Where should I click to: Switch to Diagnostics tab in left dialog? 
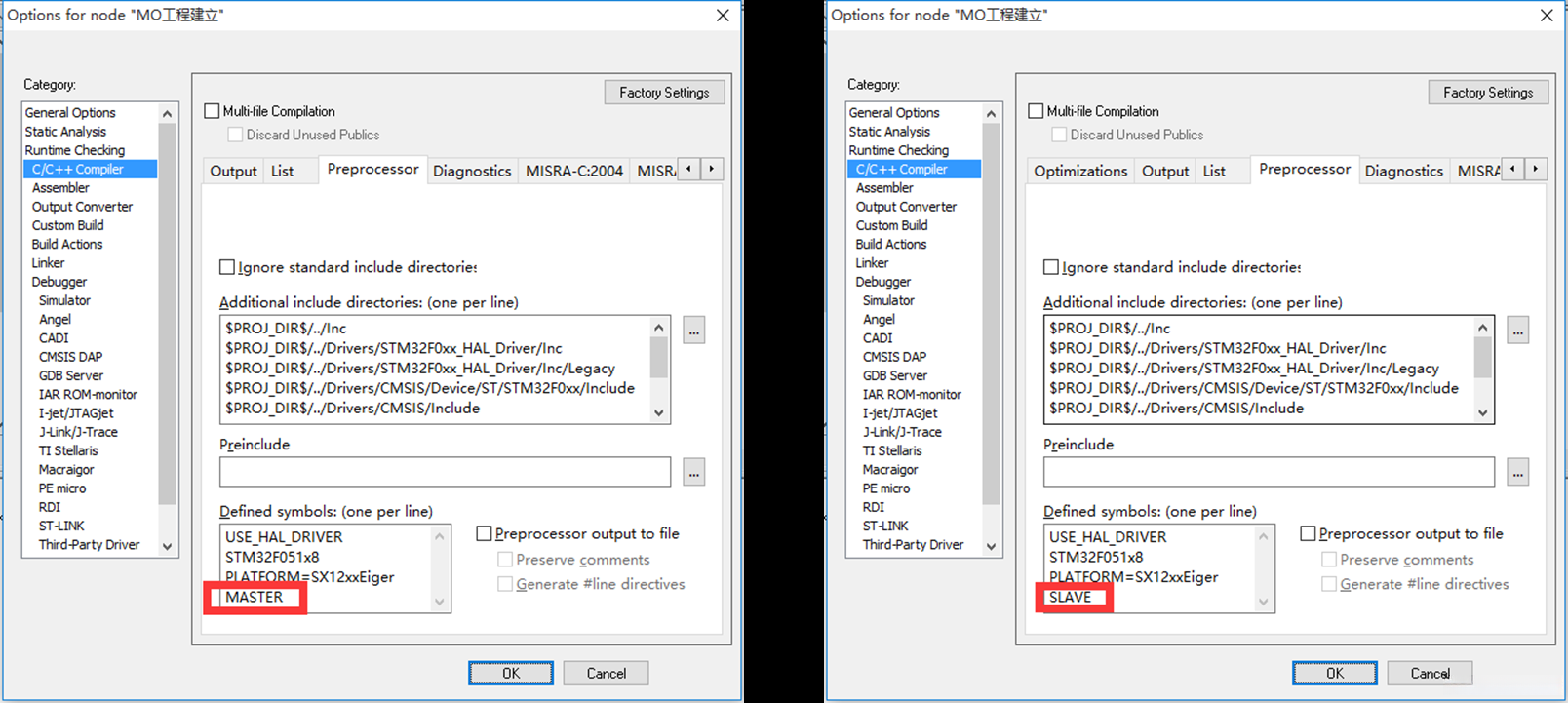[472, 171]
